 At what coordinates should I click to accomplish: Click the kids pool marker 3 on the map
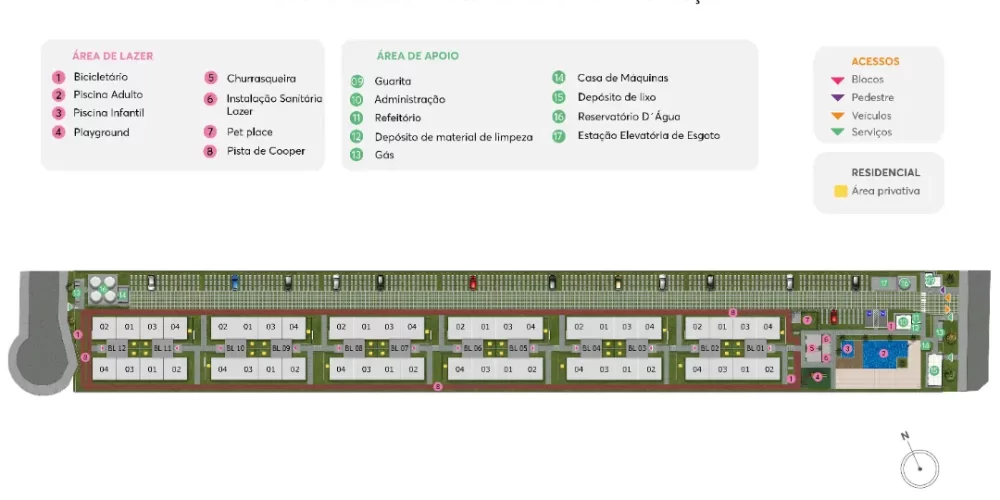847,348
